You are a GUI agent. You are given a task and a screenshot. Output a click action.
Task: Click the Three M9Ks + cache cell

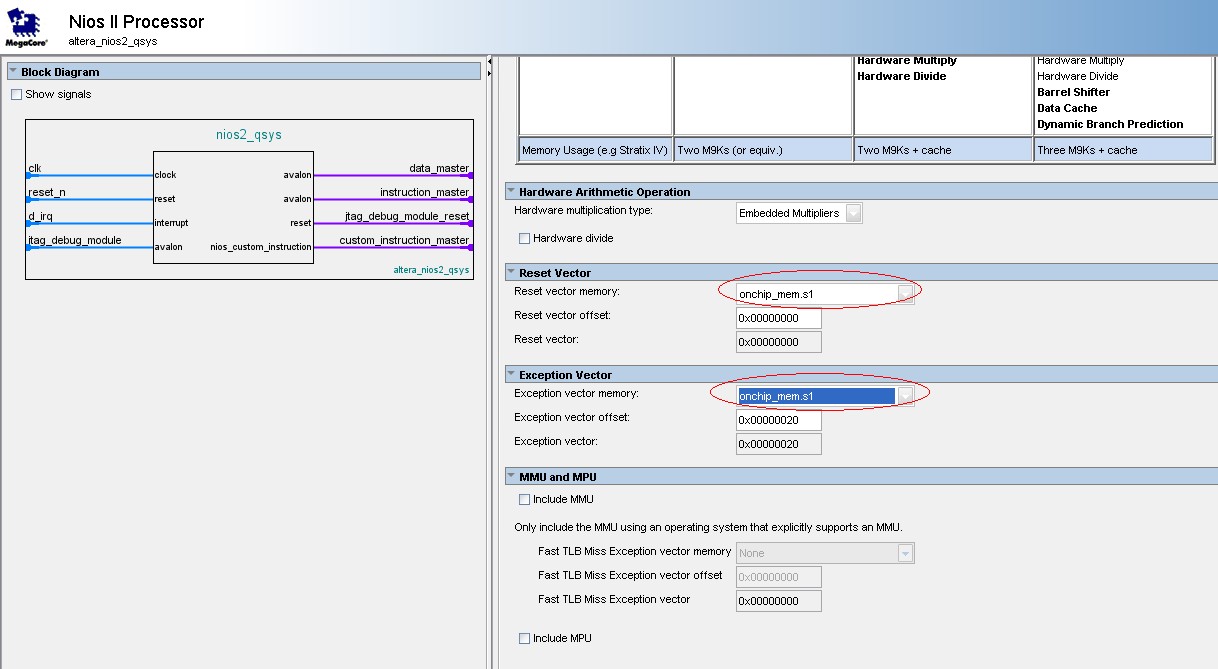(x=1123, y=150)
